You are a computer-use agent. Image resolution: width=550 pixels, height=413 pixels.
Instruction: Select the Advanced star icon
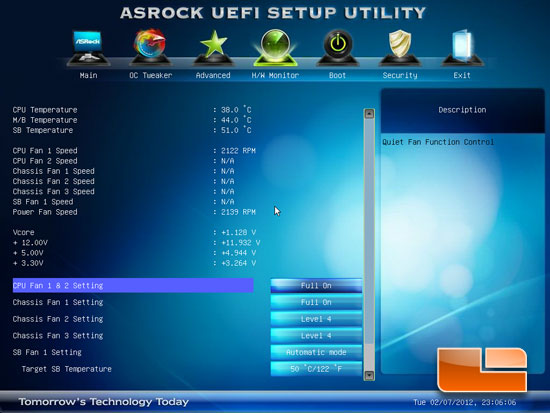pyautogui.click(x=213, y=48)
